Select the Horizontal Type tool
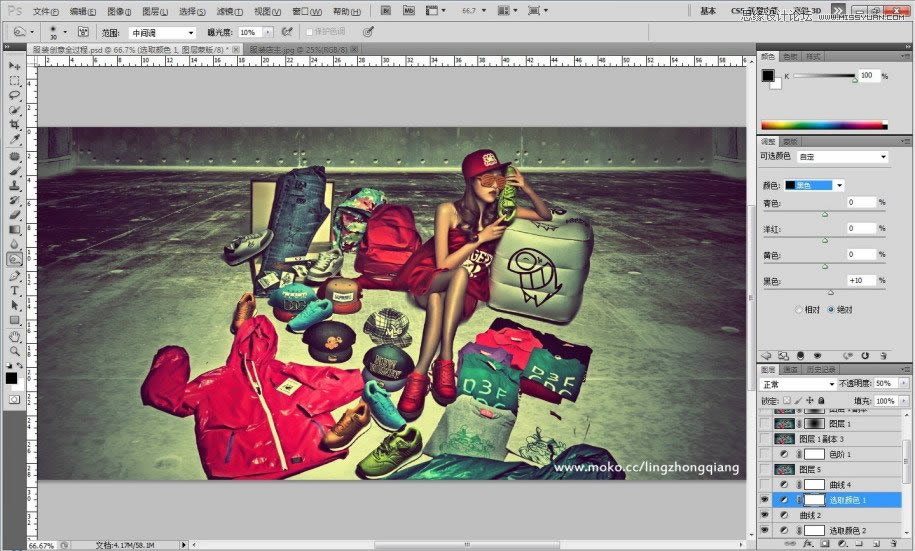This screenshot has width=915, height=551. pos(15,291)
